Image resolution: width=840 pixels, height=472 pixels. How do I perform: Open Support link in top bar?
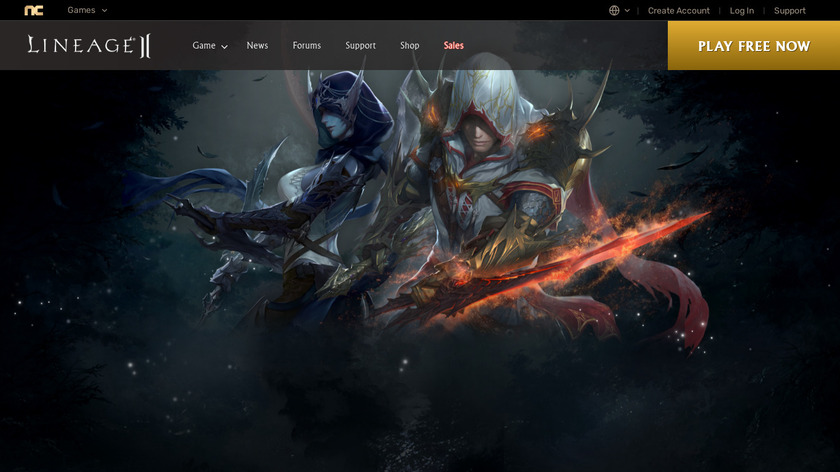click(x=790, y=10)
